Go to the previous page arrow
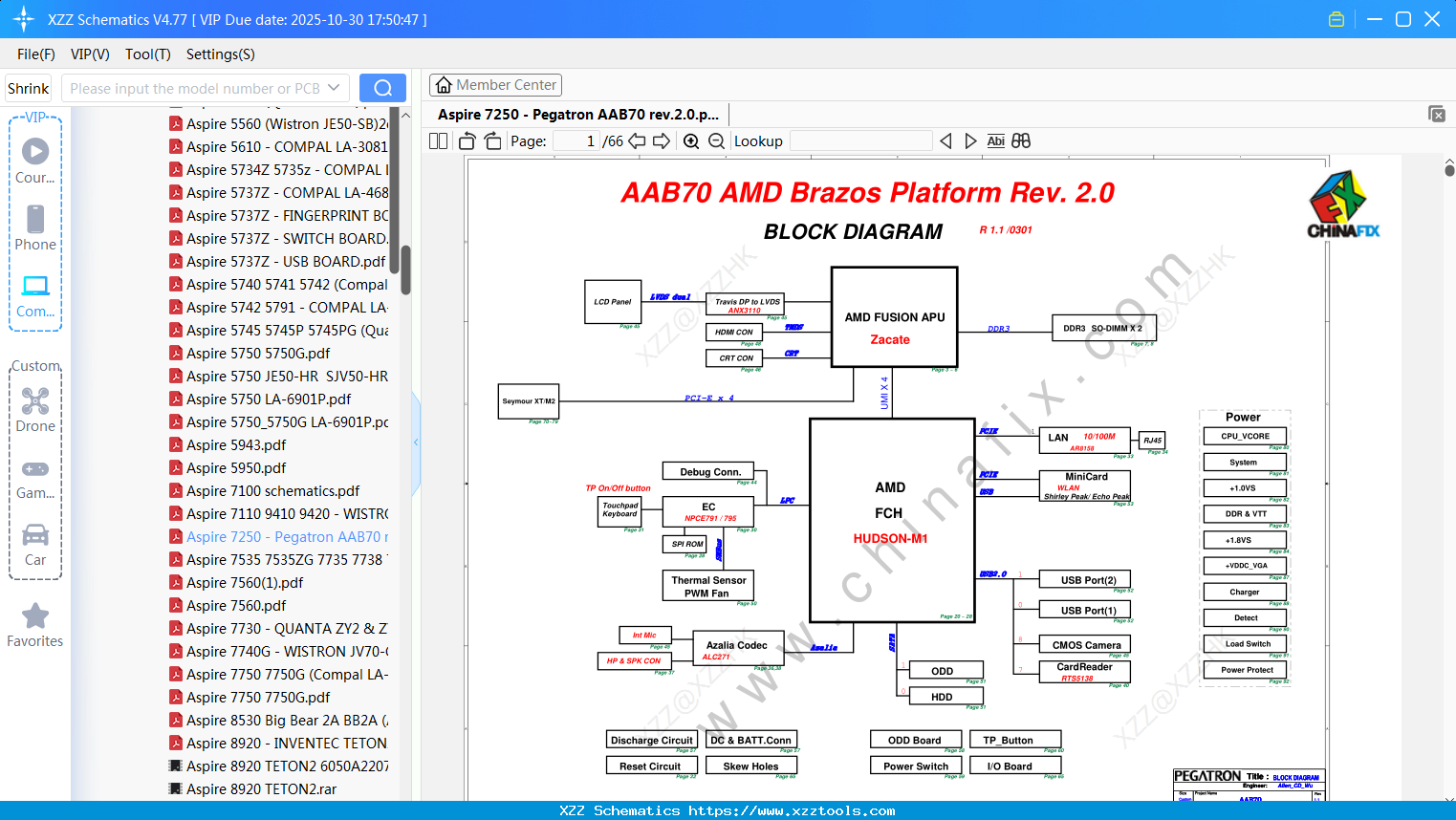Viewport: 1456px width, 820px height. coord(637,141)
